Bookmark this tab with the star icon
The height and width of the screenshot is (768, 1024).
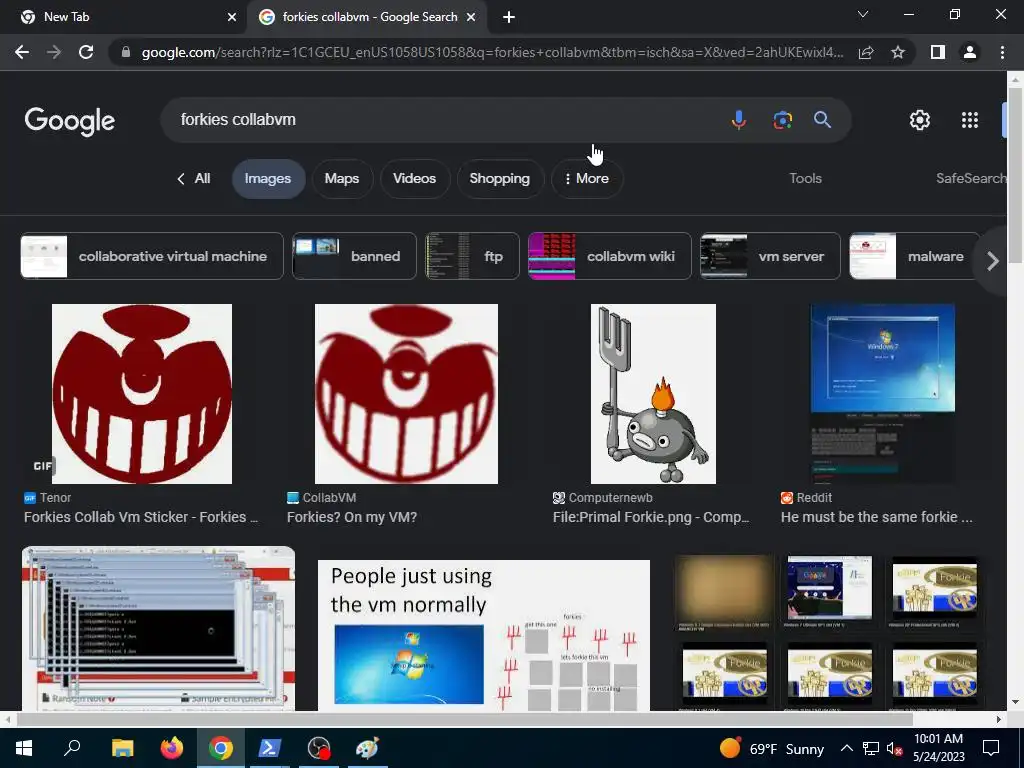point(898,52)
